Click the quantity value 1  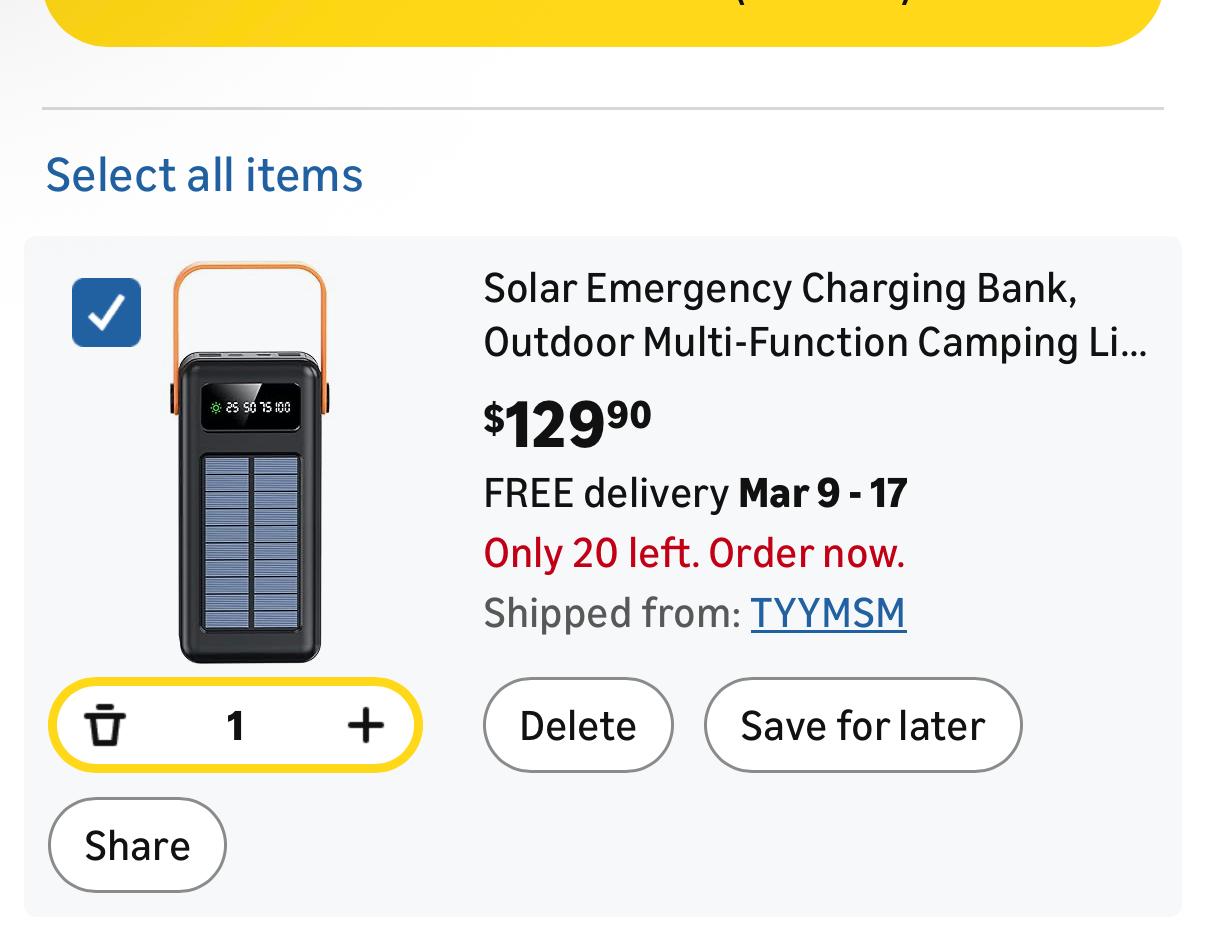coord(235,725)
